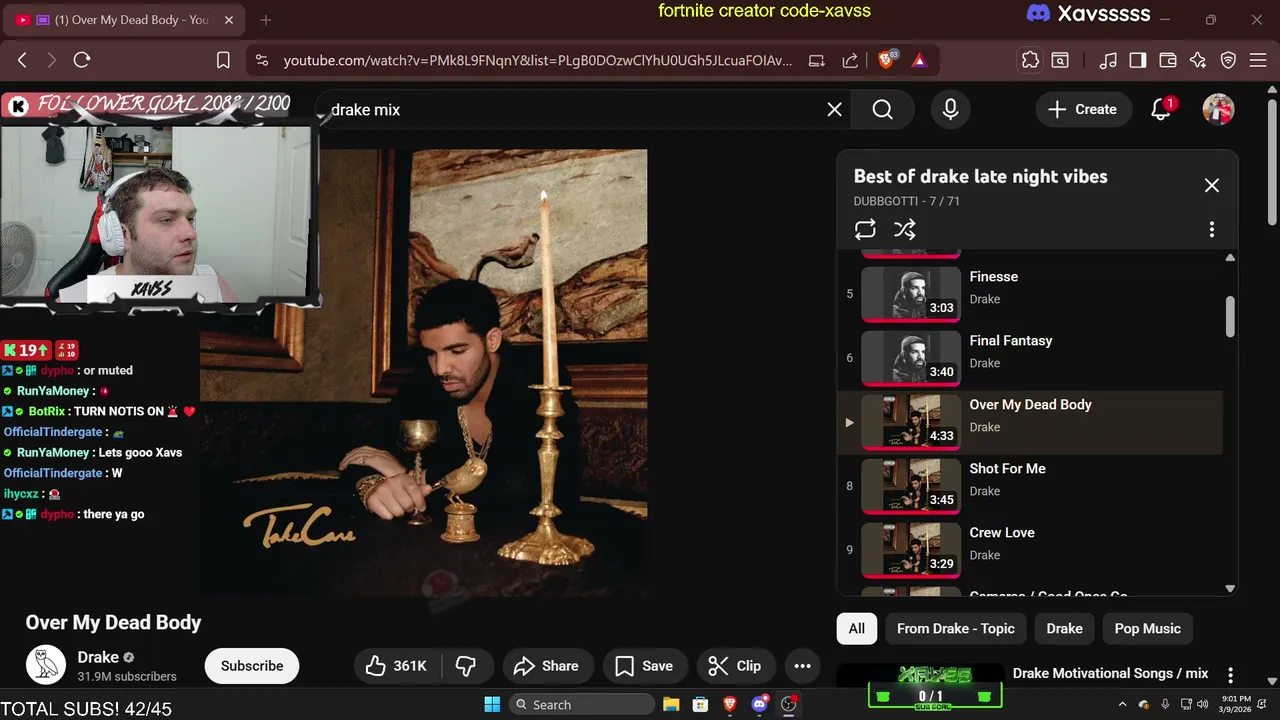Play Shot For Me from playlist
This screenshot has height=720, width=1280.
[1030, 486]
